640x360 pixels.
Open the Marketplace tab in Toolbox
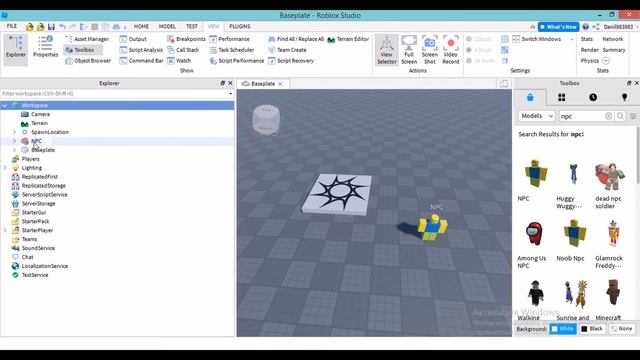tap(530, 97)
